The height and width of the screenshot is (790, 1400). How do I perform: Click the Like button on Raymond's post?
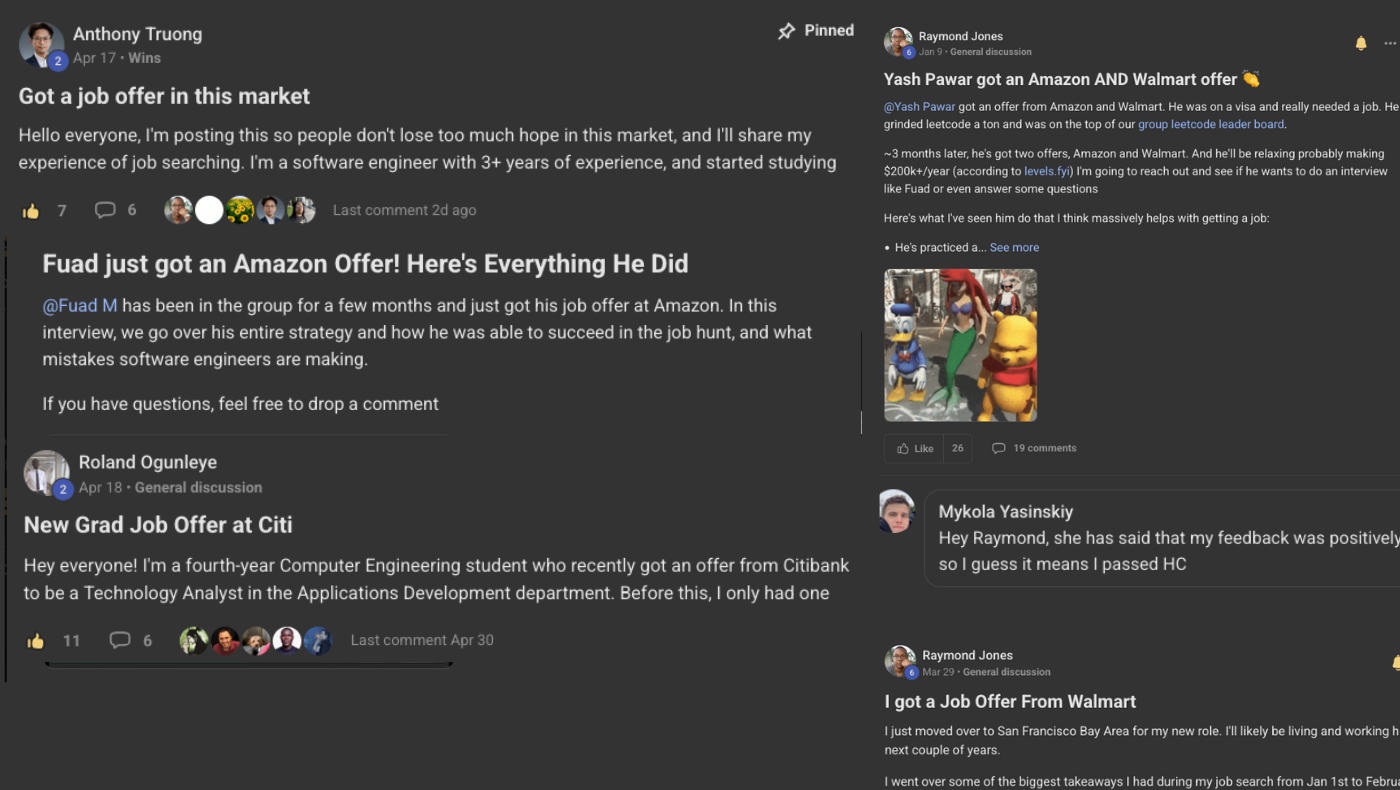pyautogui.click(x=914, y=448)
